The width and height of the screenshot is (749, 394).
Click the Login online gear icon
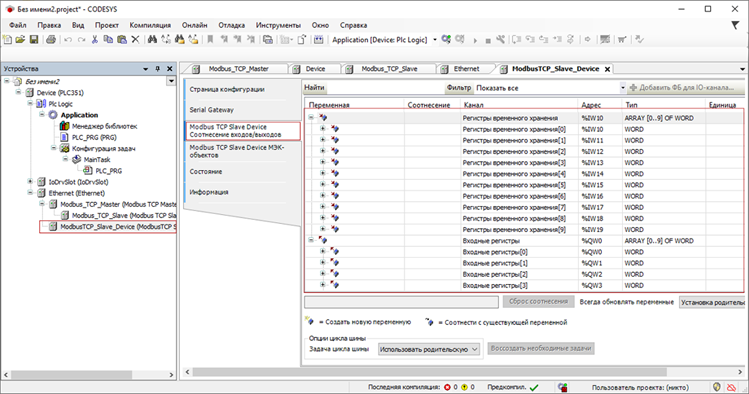446,40
